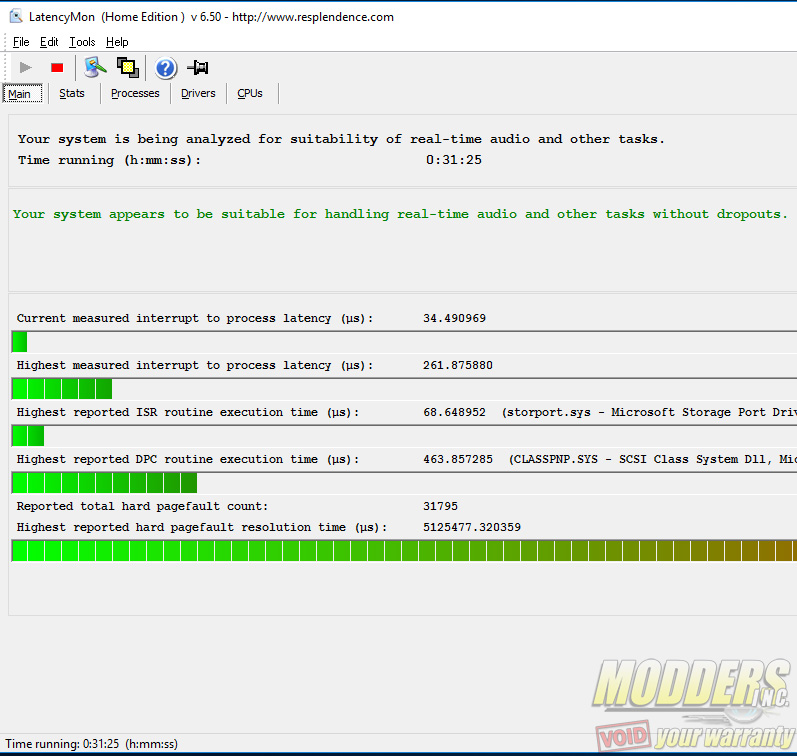Click the CLASSPNP.SYS driver name text
The image size is (797, 756).
tap(556, 459)
